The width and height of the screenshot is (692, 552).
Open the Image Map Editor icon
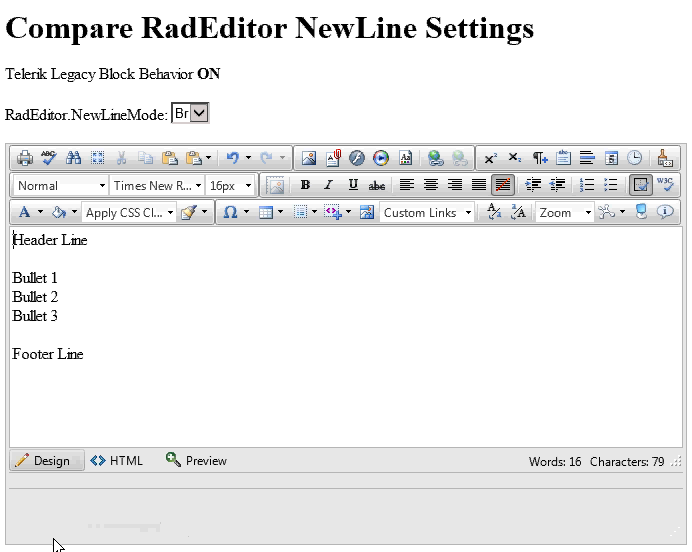click(366, 213)
